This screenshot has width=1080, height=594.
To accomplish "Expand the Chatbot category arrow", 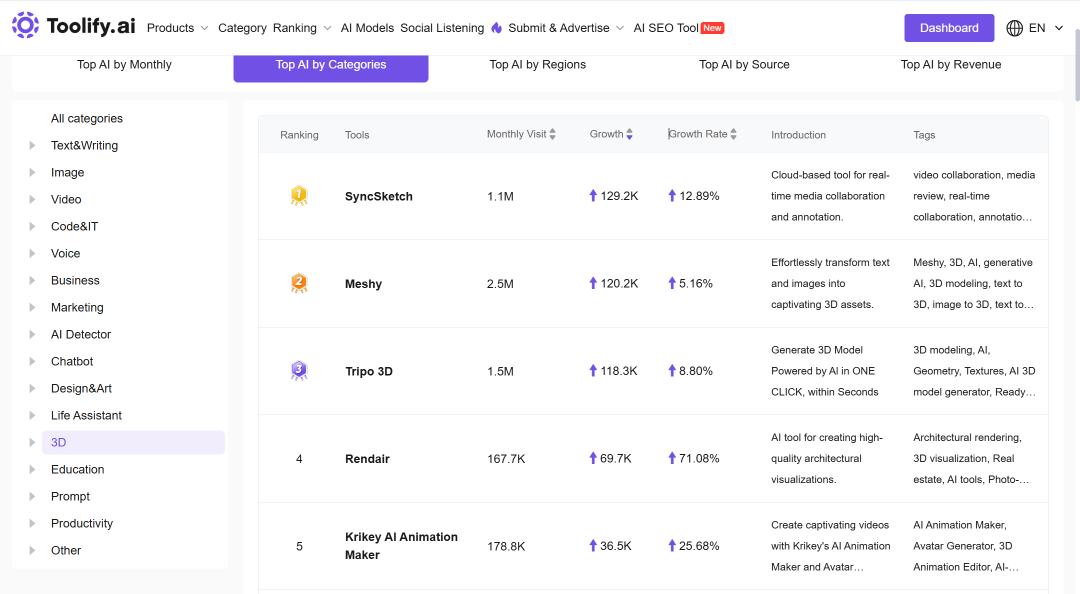I will [x=32, y=361].
